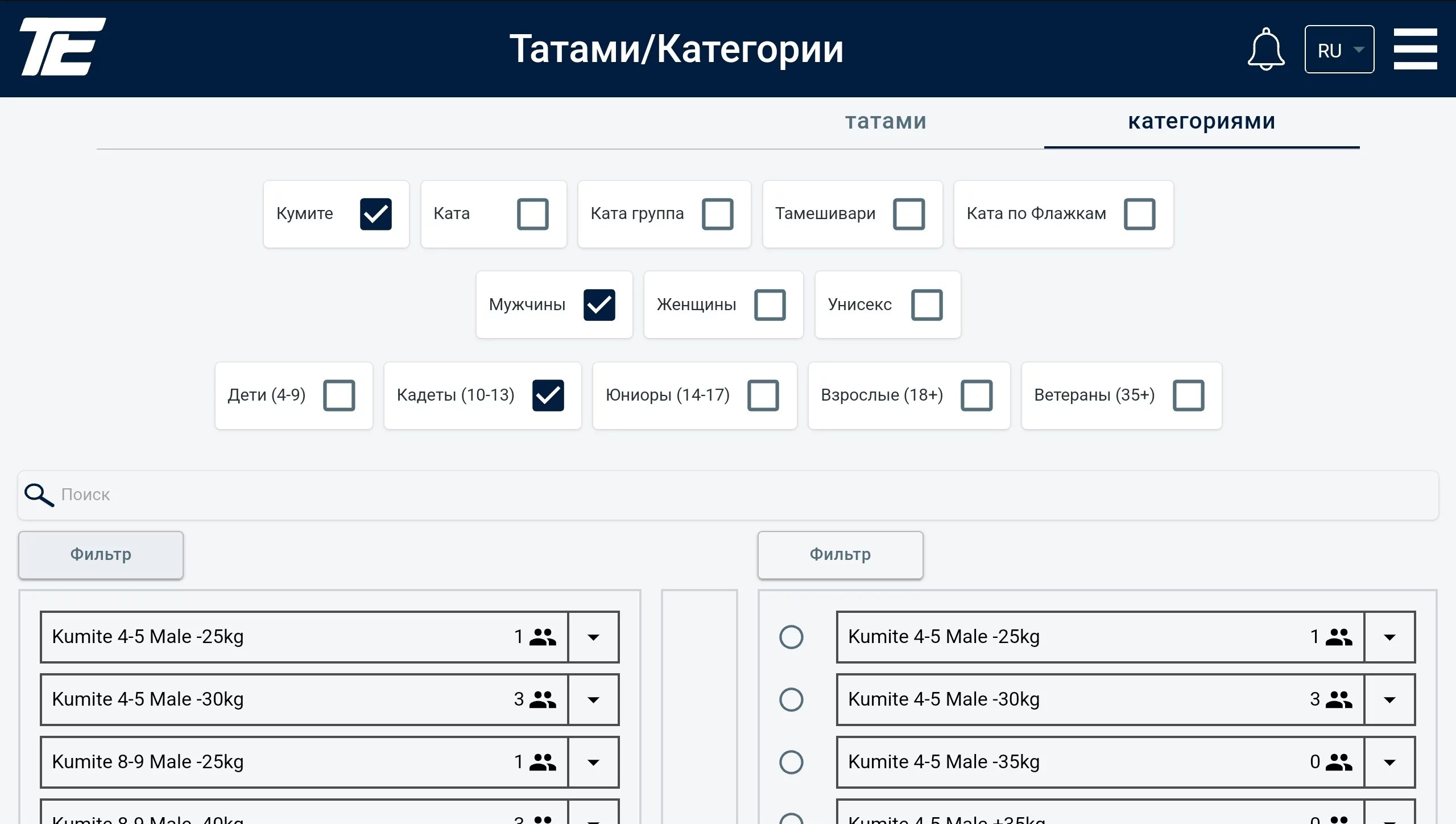This screenshot has height=824, width=1456.
Task: Click the TE logo
Action: (63, 47)
